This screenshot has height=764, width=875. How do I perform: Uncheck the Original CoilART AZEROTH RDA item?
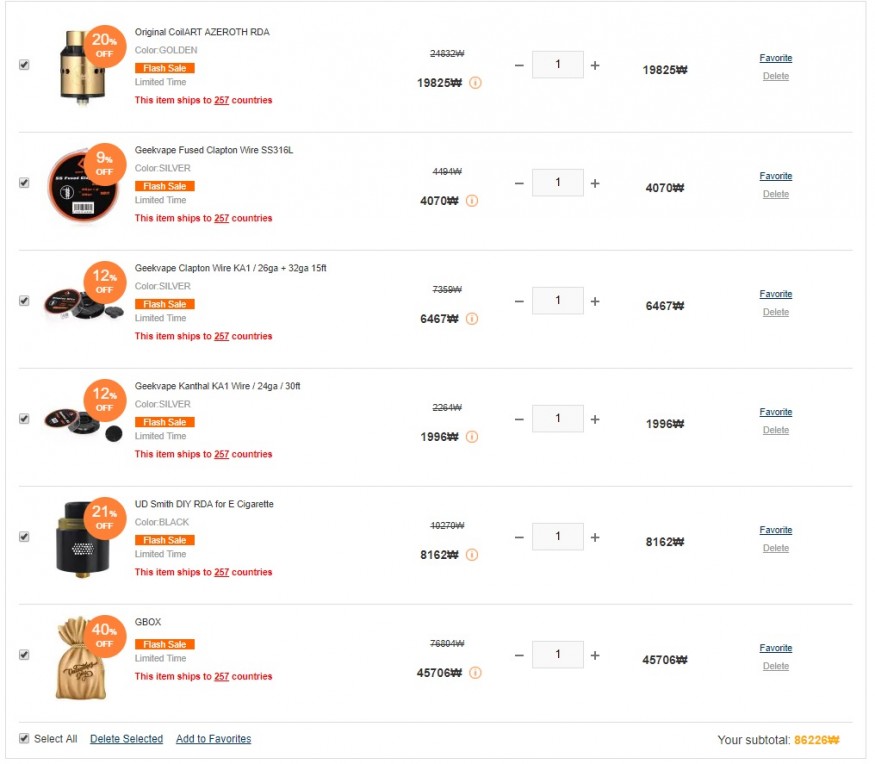[x=24, y=65]
